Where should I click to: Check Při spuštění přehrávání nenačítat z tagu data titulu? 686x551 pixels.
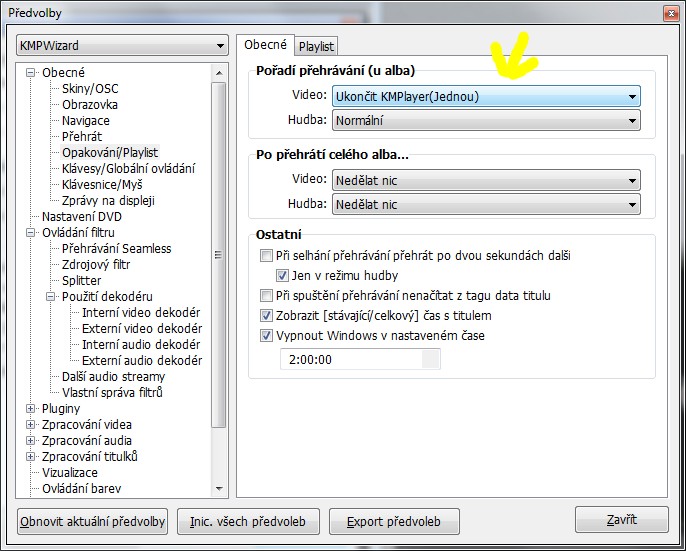point(266,295)
